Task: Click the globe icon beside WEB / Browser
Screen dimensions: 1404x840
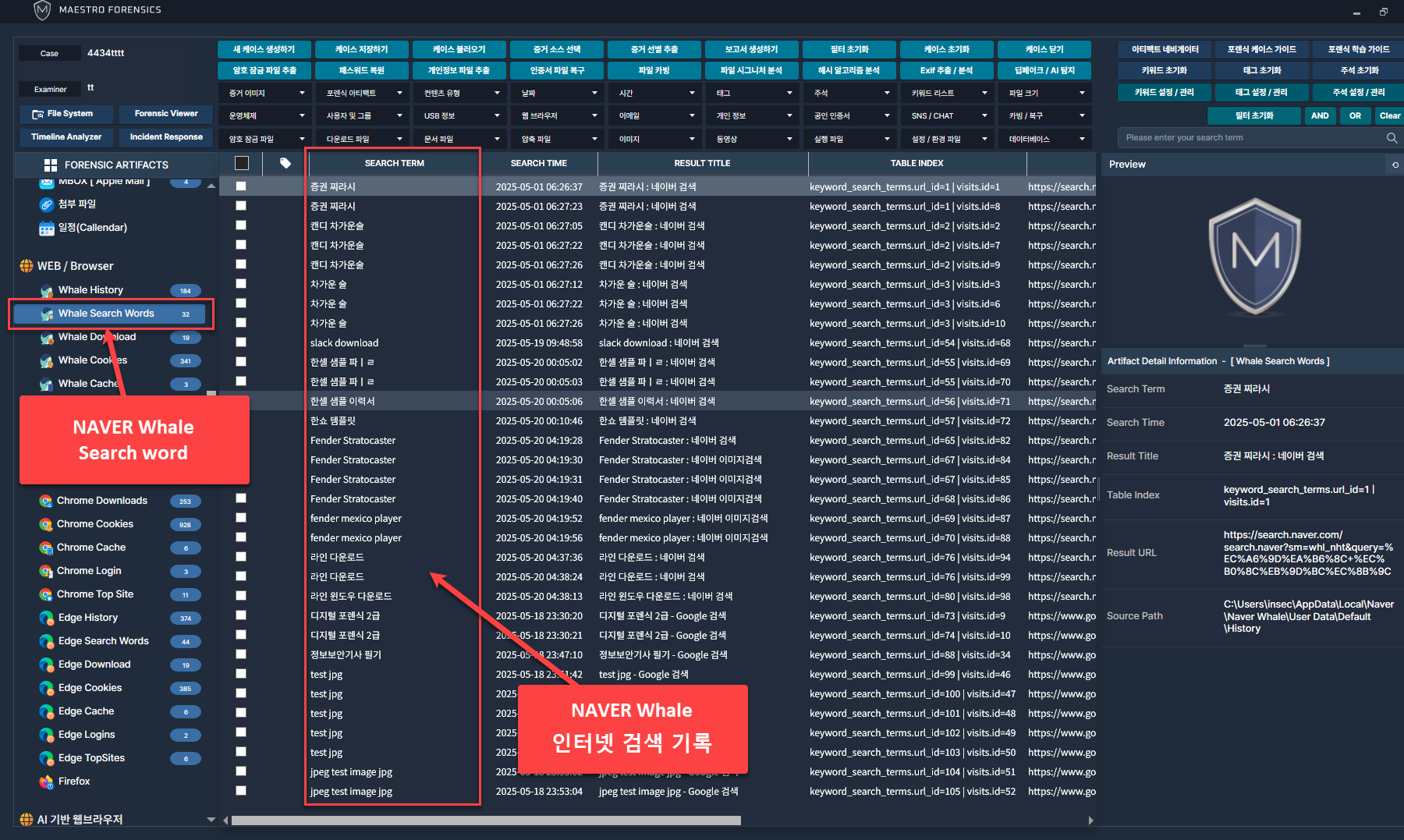Action: coord(27,266)
